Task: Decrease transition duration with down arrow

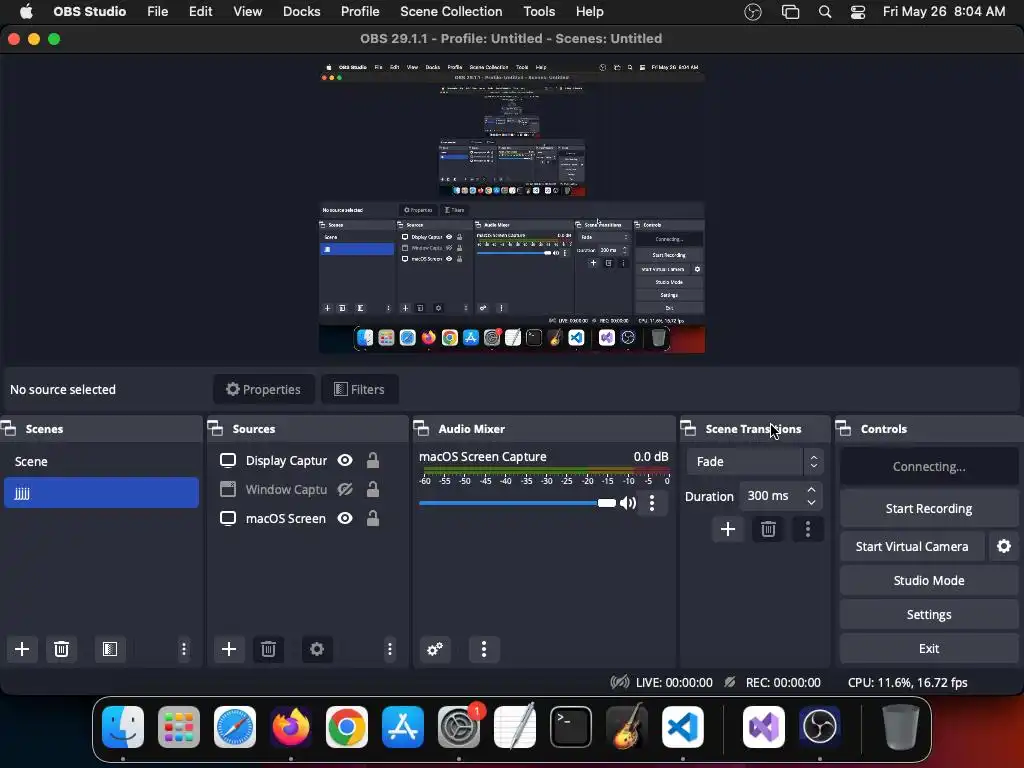Action: click(x=811, y=502)
